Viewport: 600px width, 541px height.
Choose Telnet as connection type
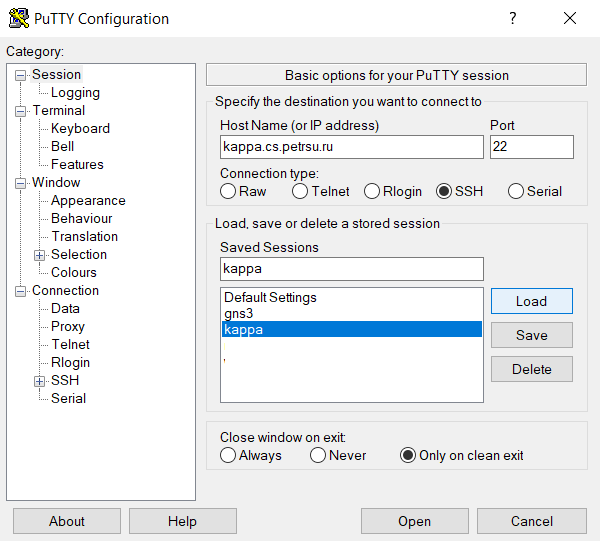300,191
